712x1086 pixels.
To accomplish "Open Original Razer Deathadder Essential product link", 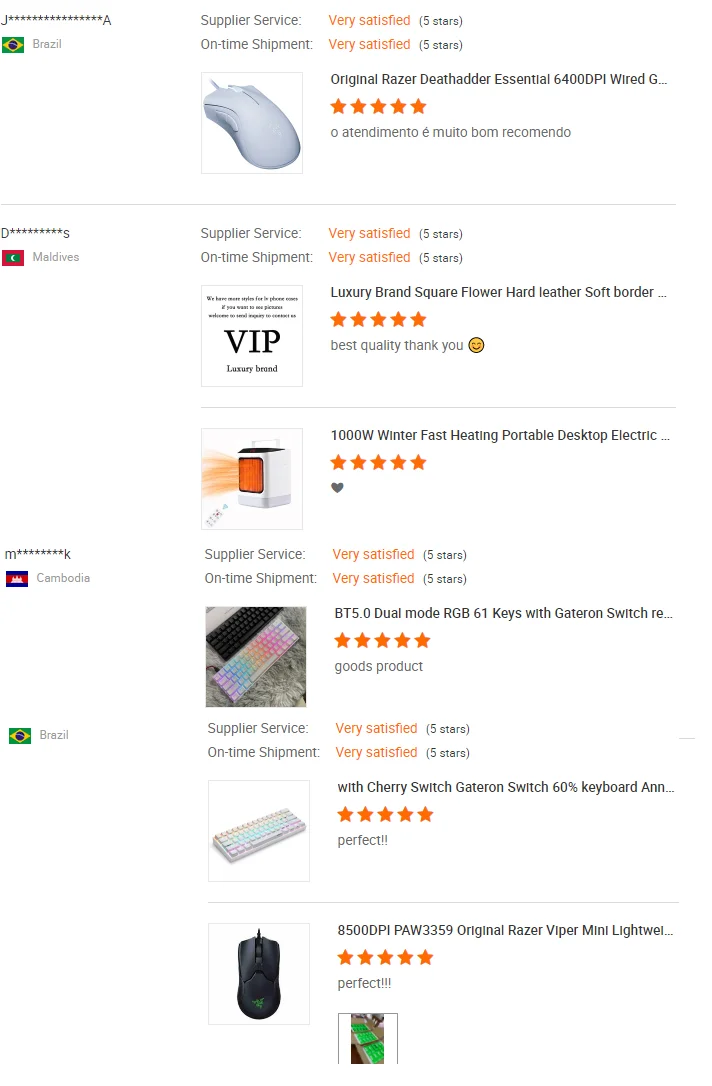I will coord(499,79).
